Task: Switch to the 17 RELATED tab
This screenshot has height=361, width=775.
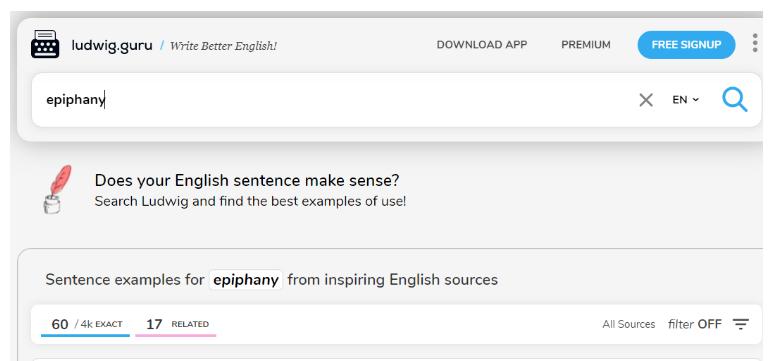Action: tap(176, 325)
